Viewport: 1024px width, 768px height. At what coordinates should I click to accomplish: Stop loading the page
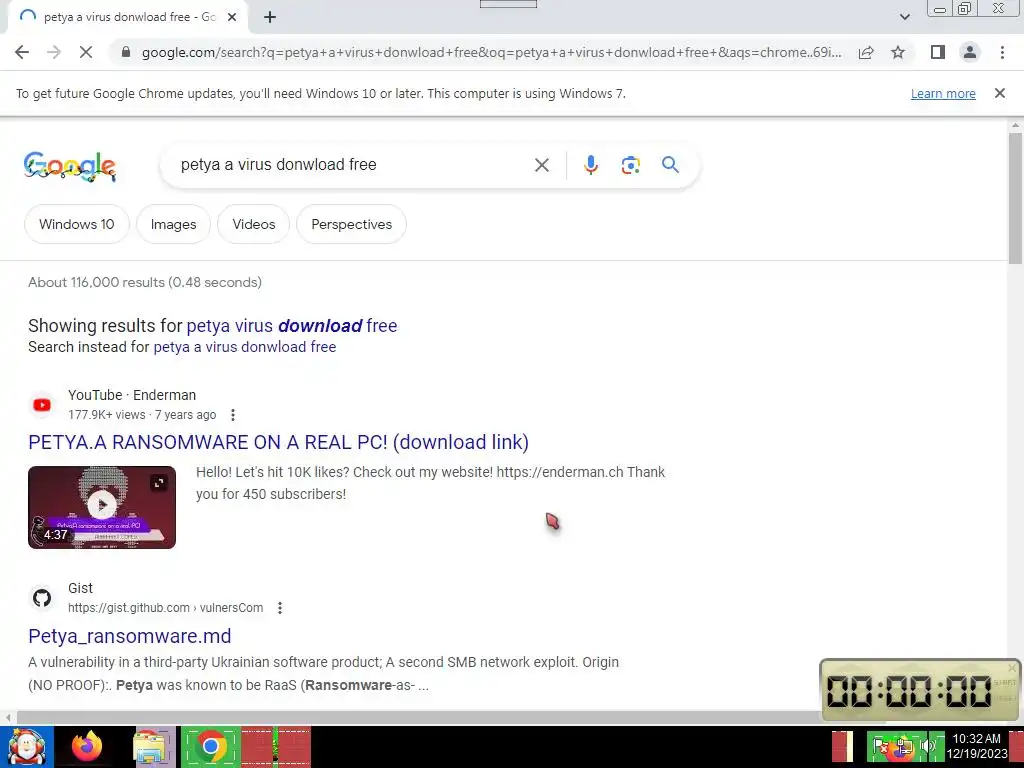click(x=86, y=52)
